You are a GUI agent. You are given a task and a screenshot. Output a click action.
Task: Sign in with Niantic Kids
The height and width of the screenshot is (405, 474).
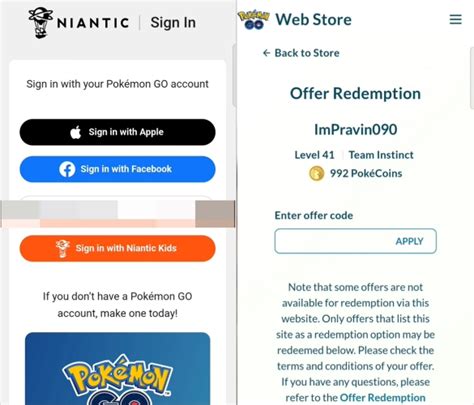(x=117, y=248)
